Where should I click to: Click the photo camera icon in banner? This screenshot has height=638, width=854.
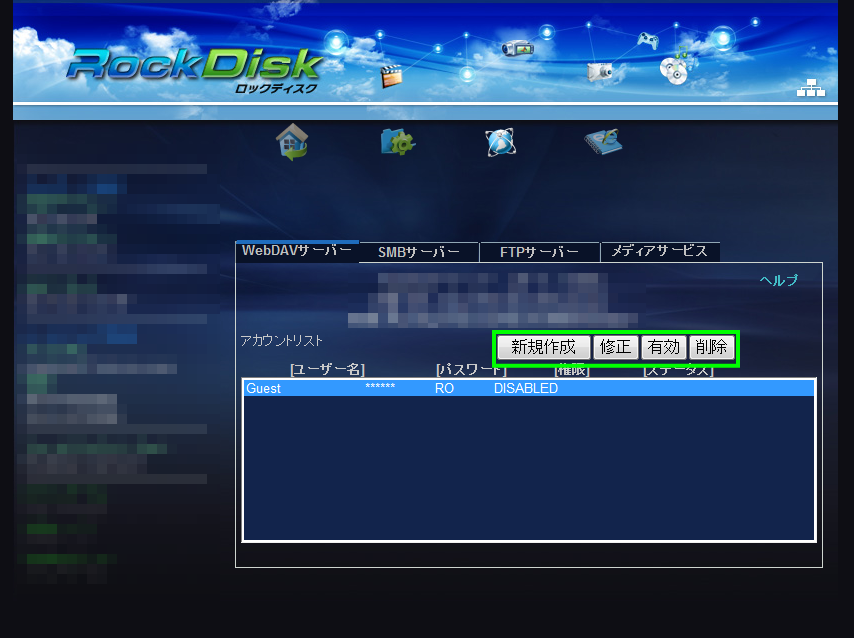600,70
